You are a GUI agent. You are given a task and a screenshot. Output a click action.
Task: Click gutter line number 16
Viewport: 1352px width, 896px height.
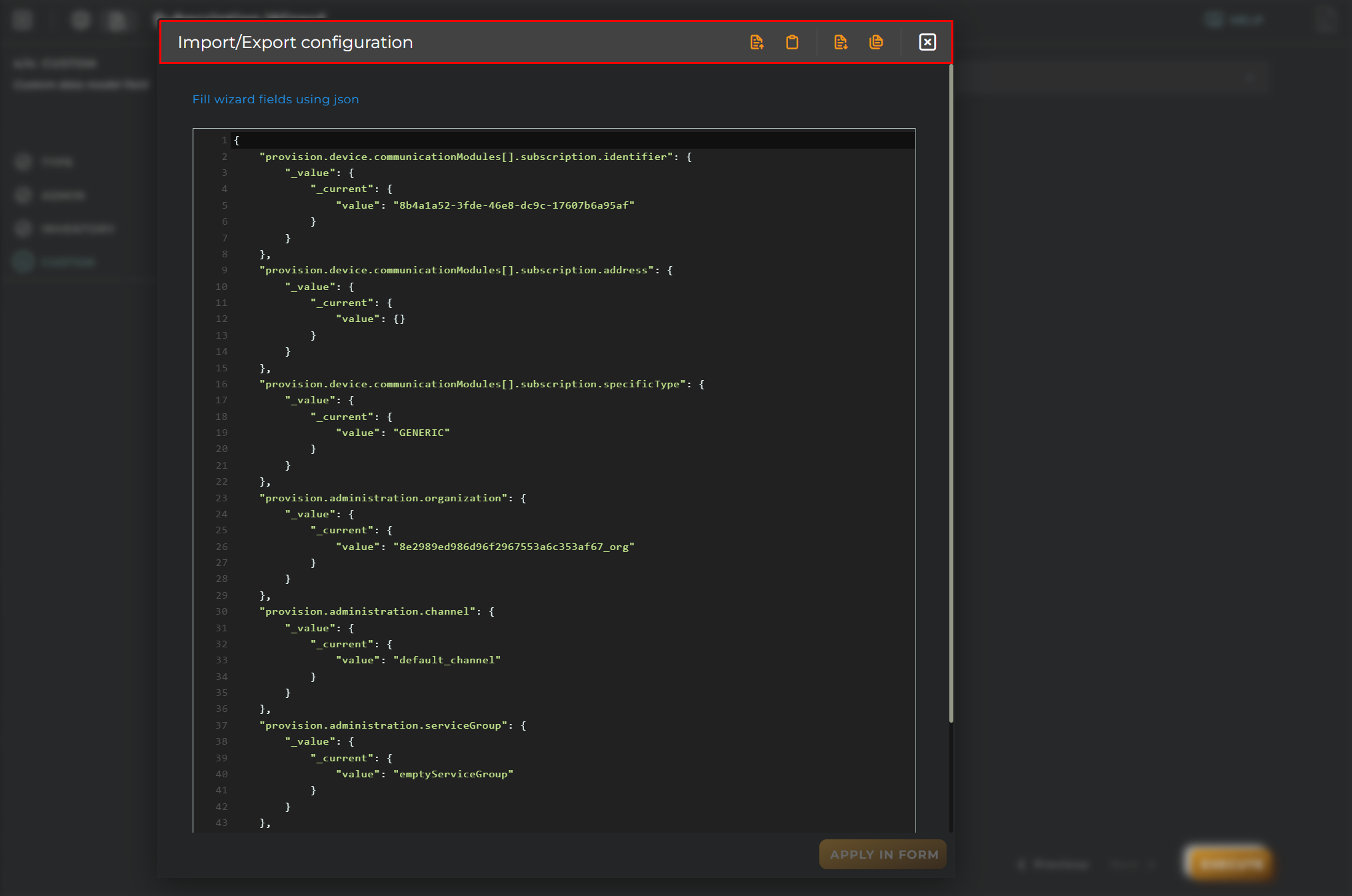point(221,384)
